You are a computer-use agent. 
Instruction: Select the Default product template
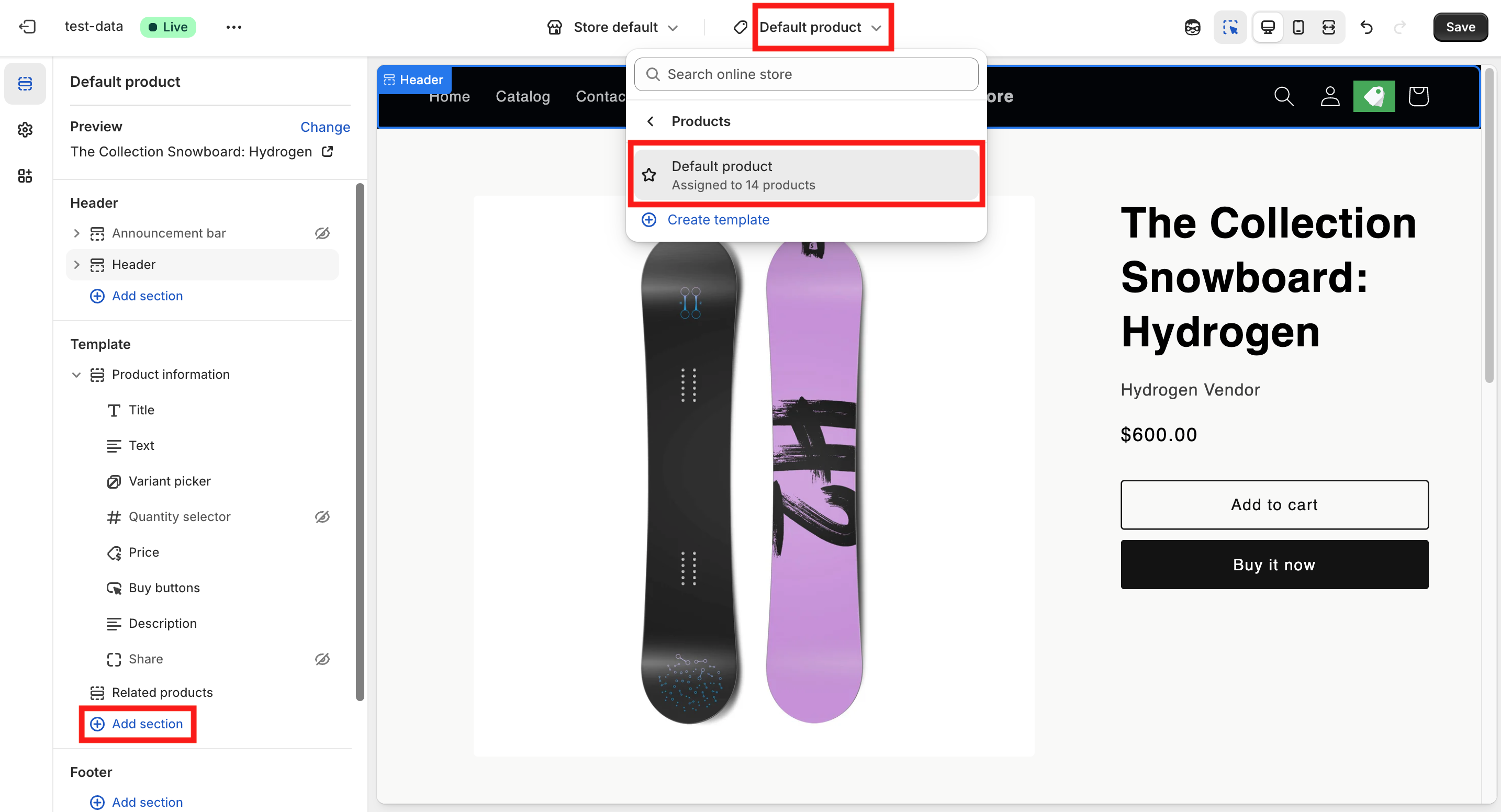coord(806,175)
